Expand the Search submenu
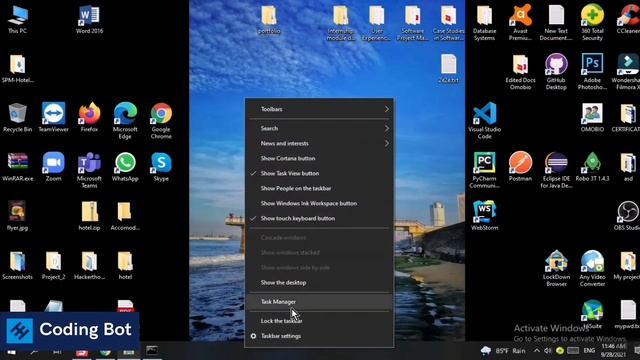The width and height of the screenshot is (640, 360). click(320, 128)
